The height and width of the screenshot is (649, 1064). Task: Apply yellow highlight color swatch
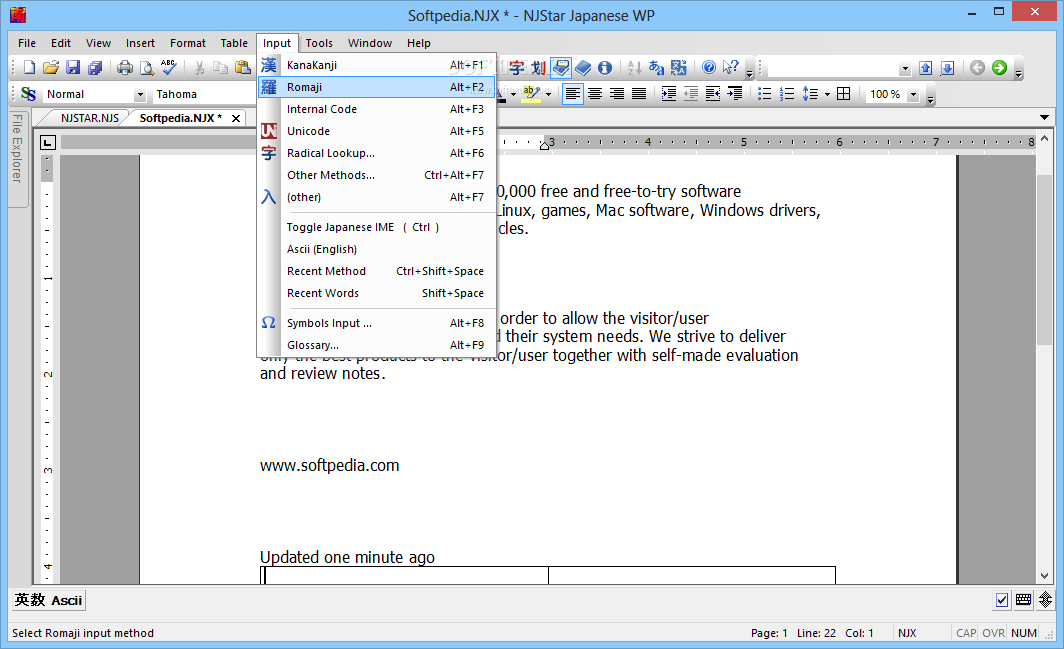[x=531, y=94]
